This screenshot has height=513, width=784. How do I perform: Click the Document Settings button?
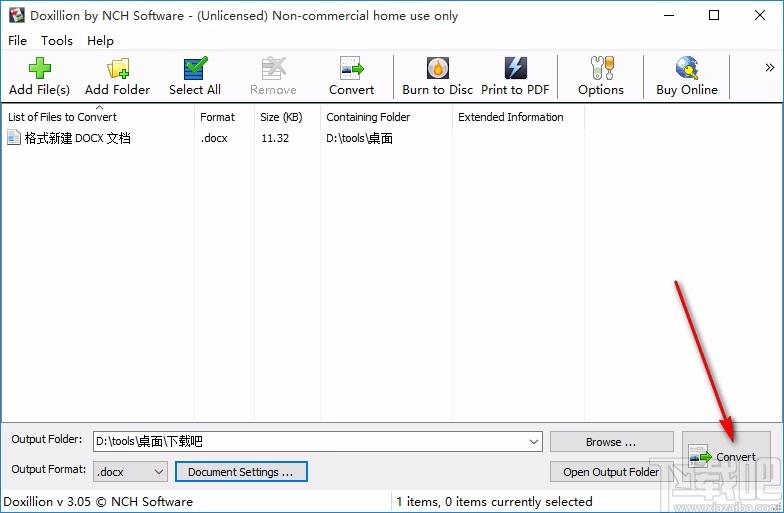241,472
